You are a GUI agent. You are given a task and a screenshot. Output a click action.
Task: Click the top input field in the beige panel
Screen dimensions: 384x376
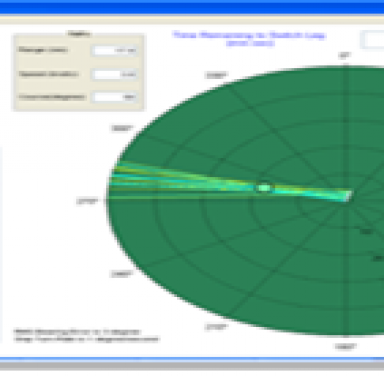pos(115,51)
